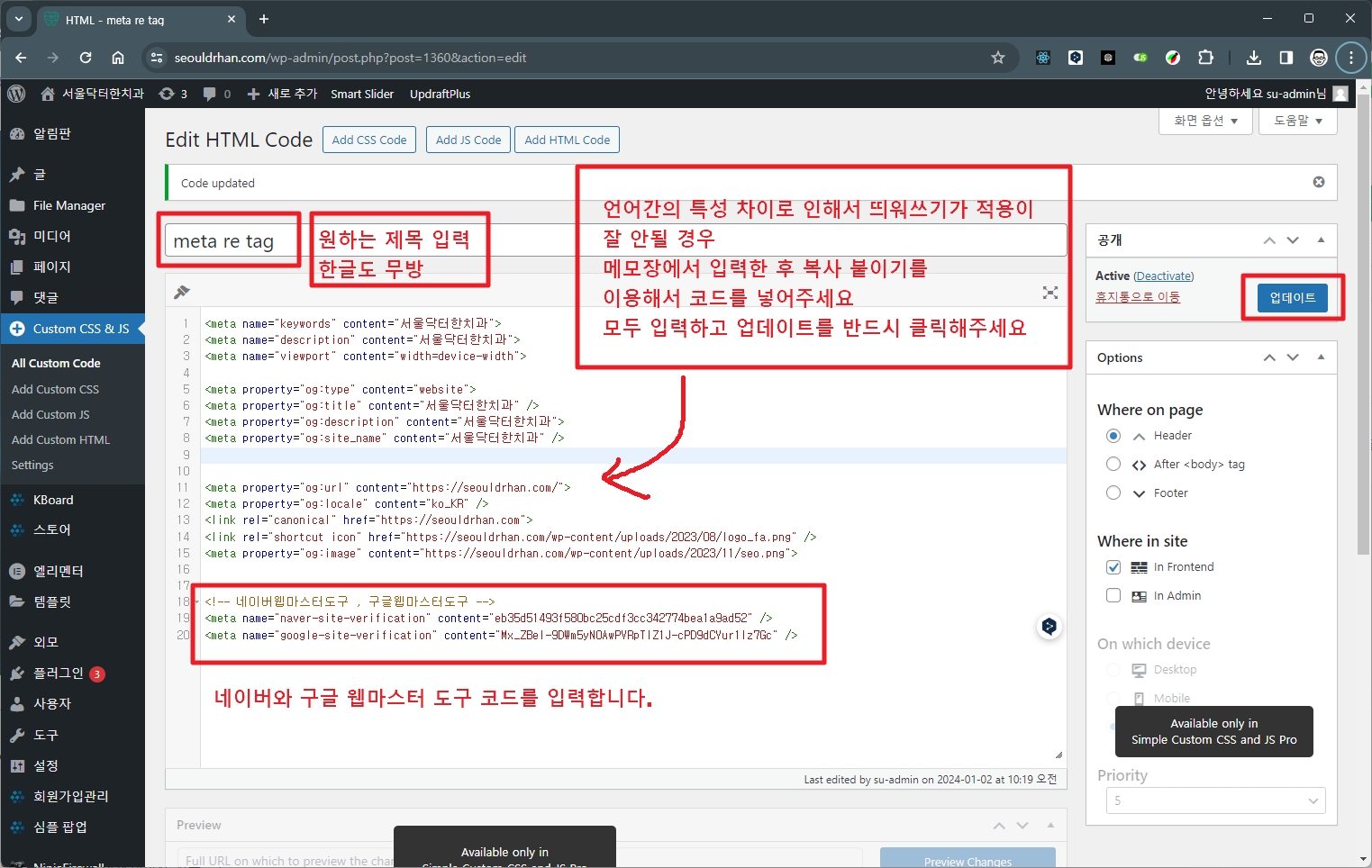Image resolution: width=1372 pixels, height=868 pixels.
Task: Select the Footer radio option
Action: click(1113, 493)
